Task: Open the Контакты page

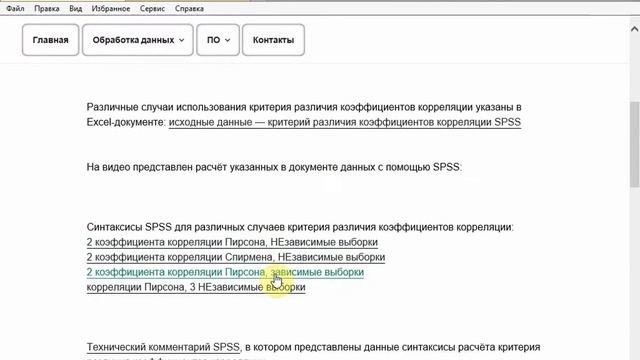Action: point(273,40)
